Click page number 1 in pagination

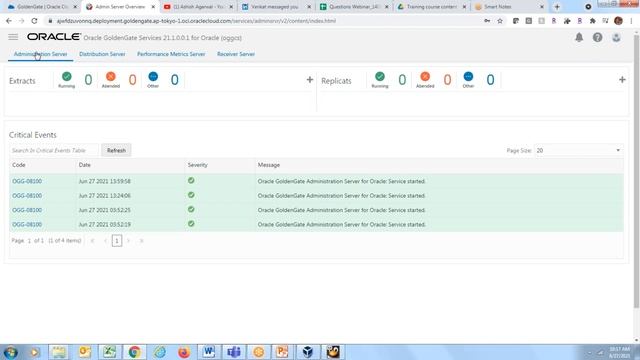(117, 241)
